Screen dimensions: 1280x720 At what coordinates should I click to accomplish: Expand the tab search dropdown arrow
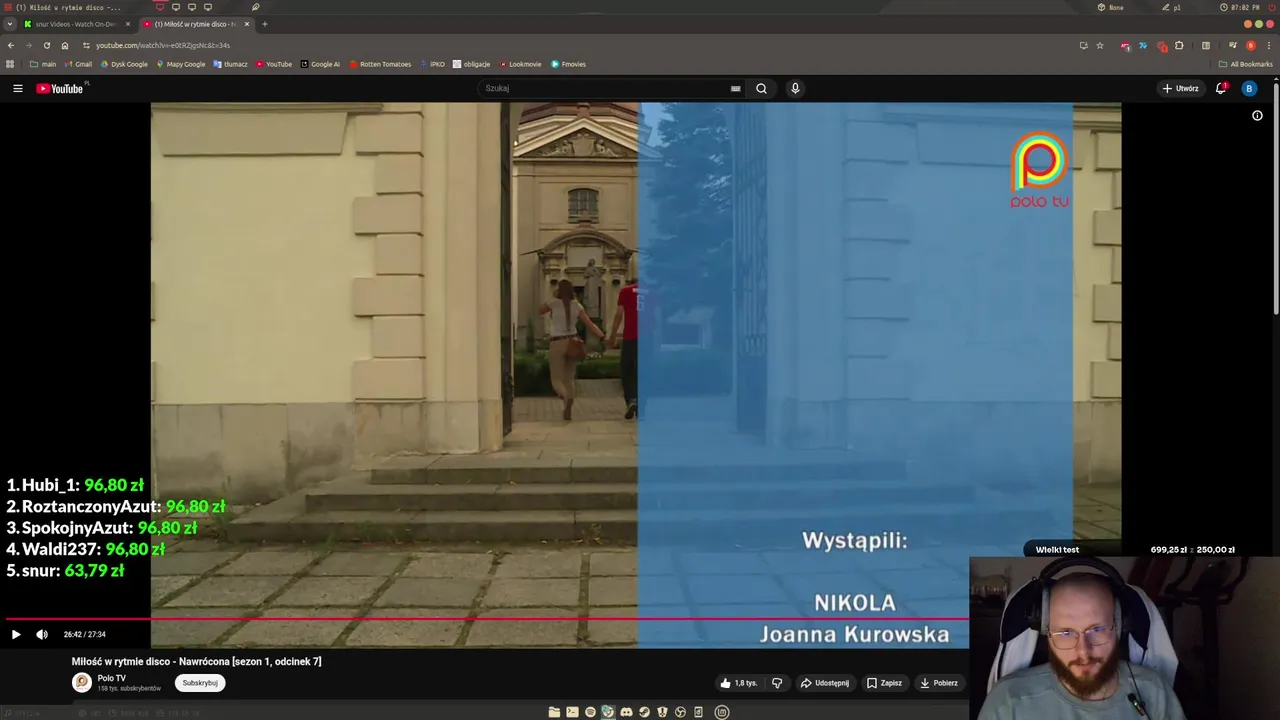click(10, 24)
